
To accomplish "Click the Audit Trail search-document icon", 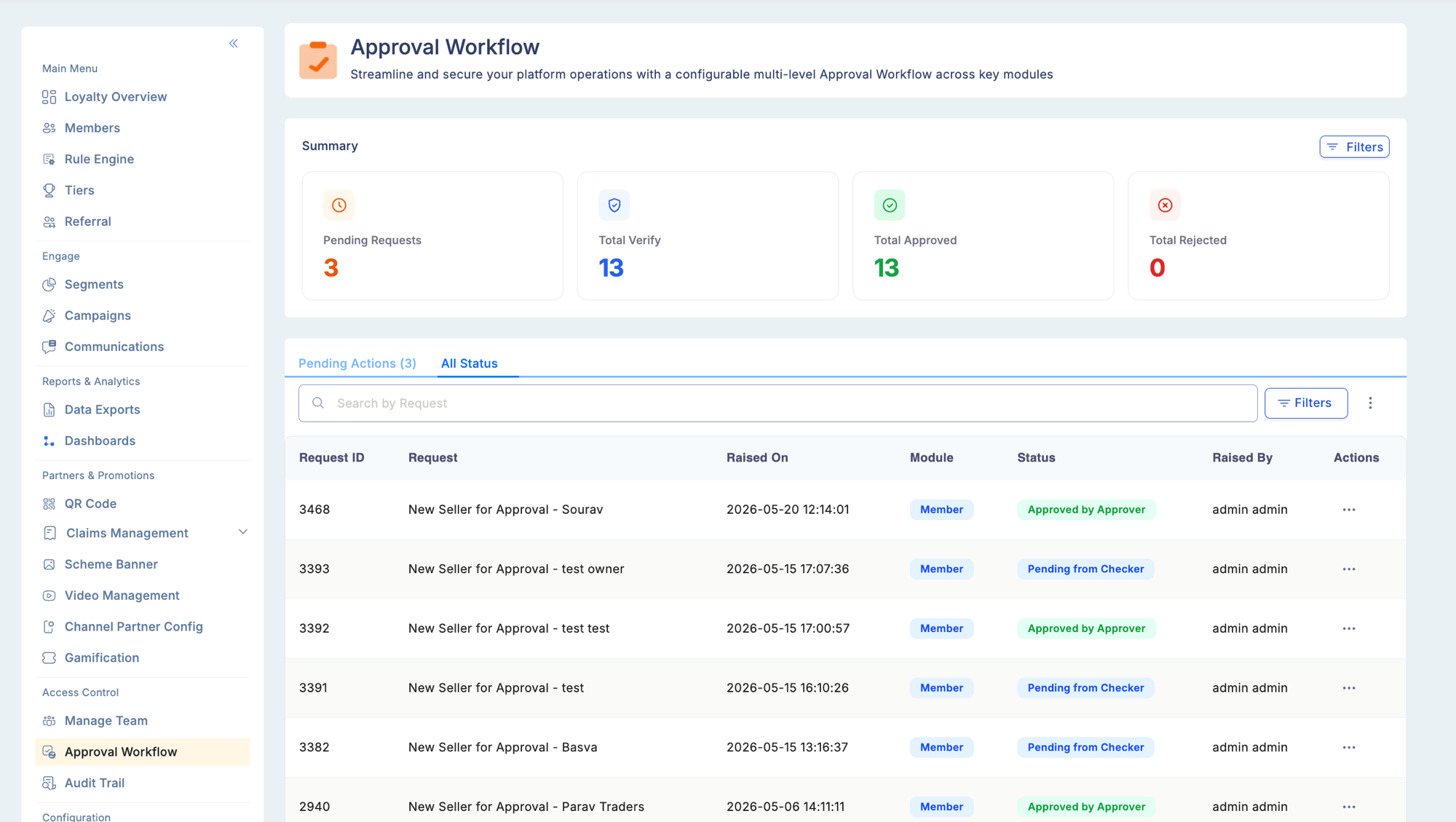I will coord(49,783).
